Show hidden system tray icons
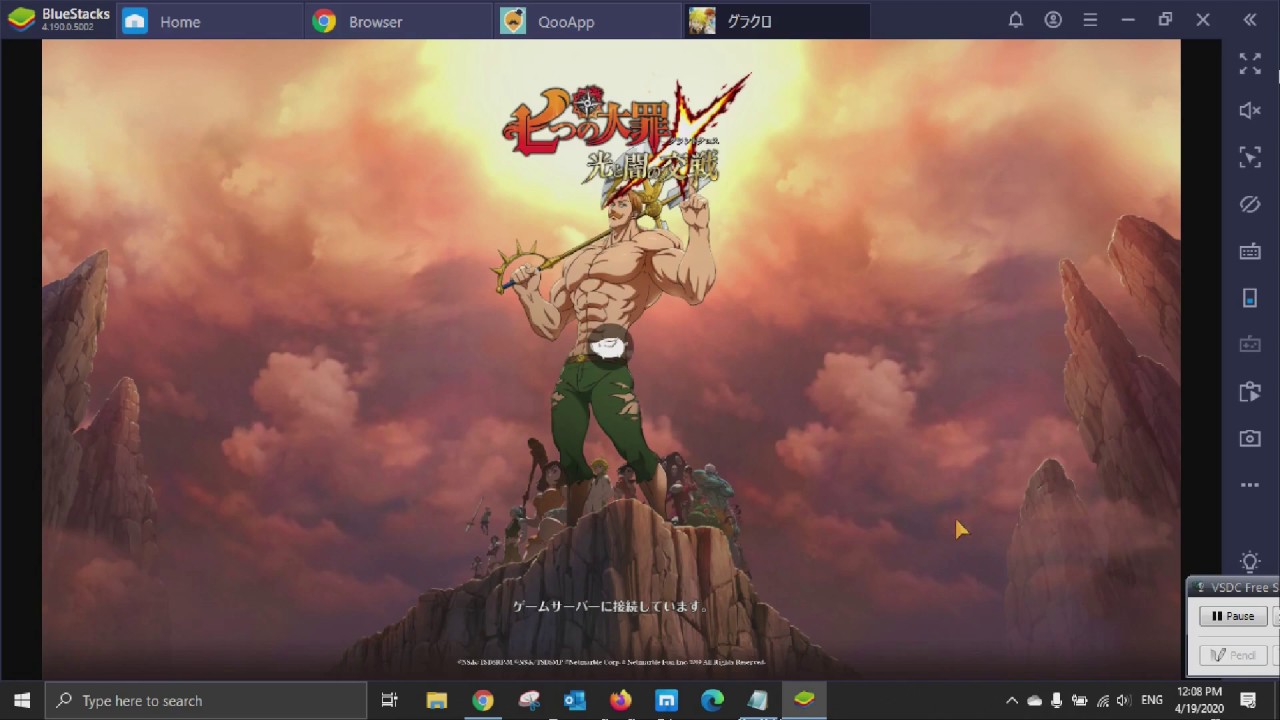The image size is (1280, 720). (1012, 700)
